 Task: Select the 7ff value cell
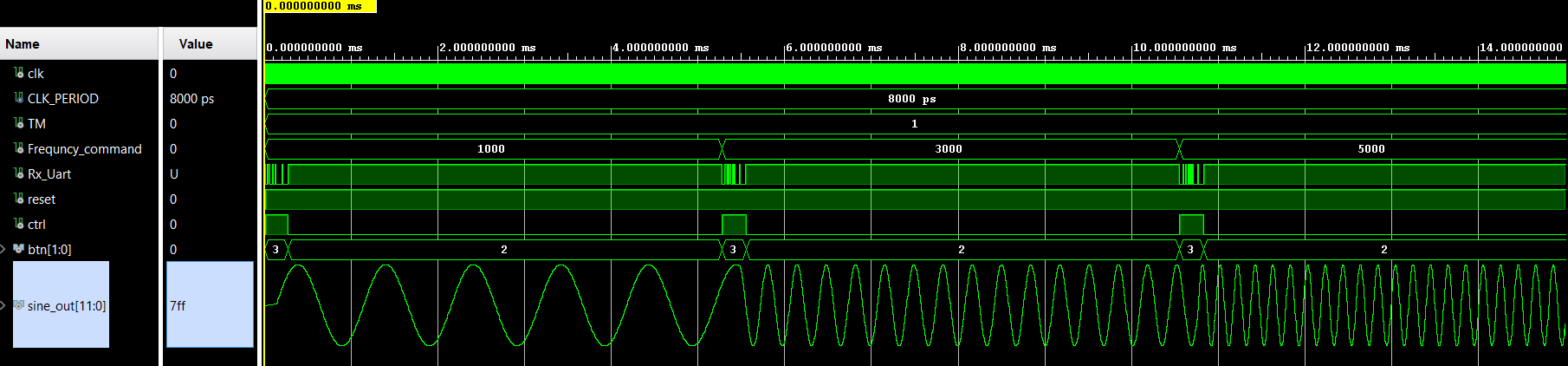click(x=210, y=304)
